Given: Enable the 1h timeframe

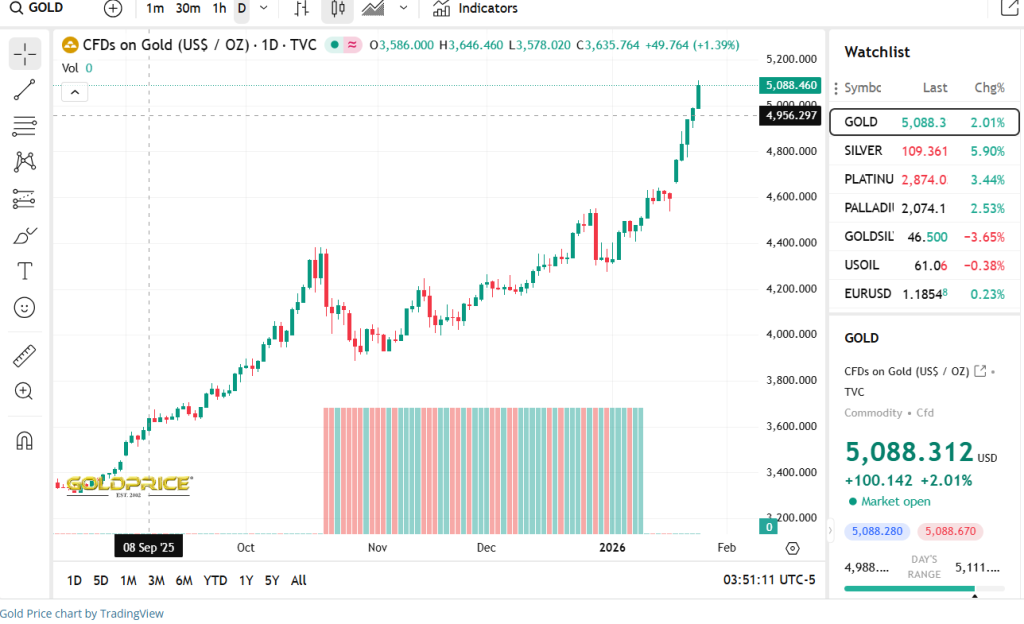Looking at the screenshot, I should (x=219, y=9).
